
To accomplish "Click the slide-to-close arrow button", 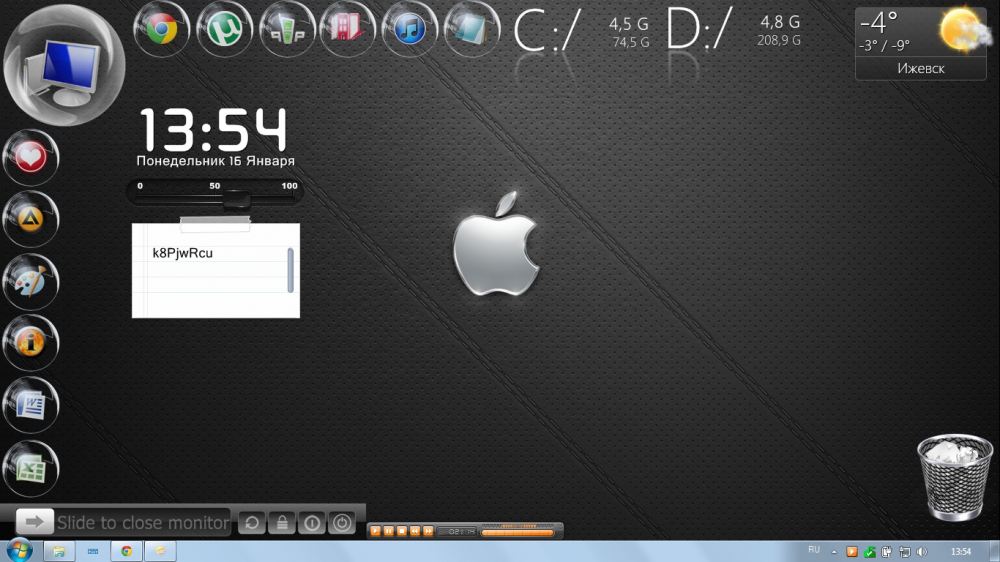I will (34, 522).
